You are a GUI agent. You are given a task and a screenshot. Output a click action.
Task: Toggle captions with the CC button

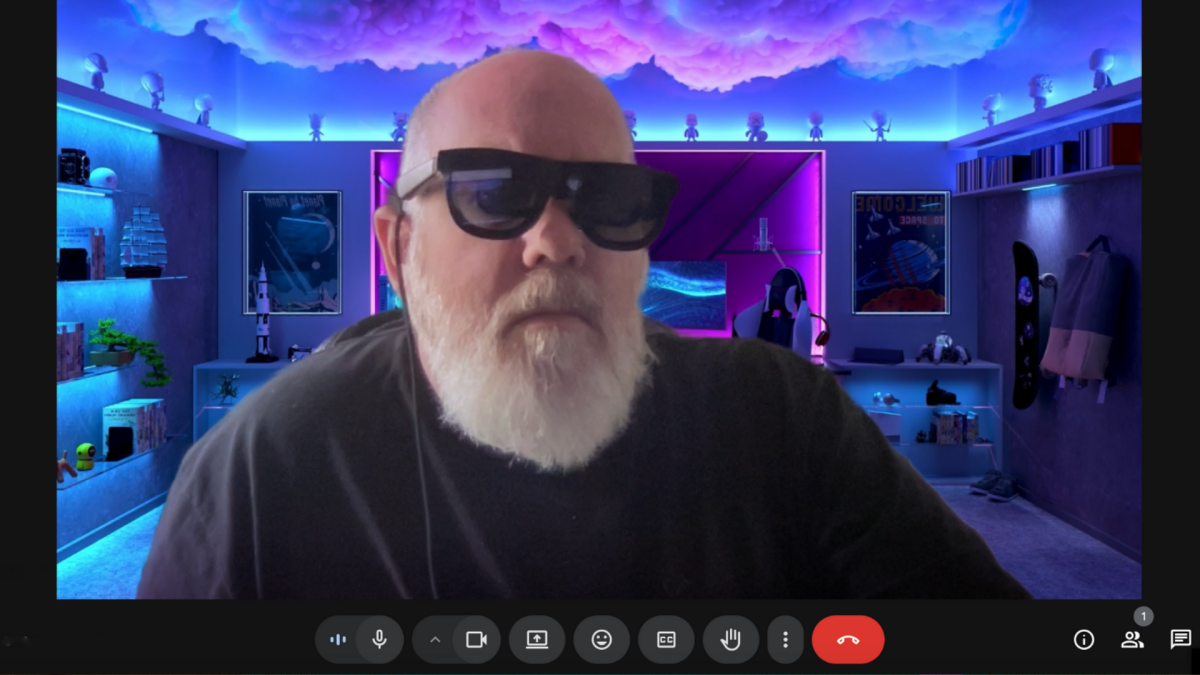[666, 640]
